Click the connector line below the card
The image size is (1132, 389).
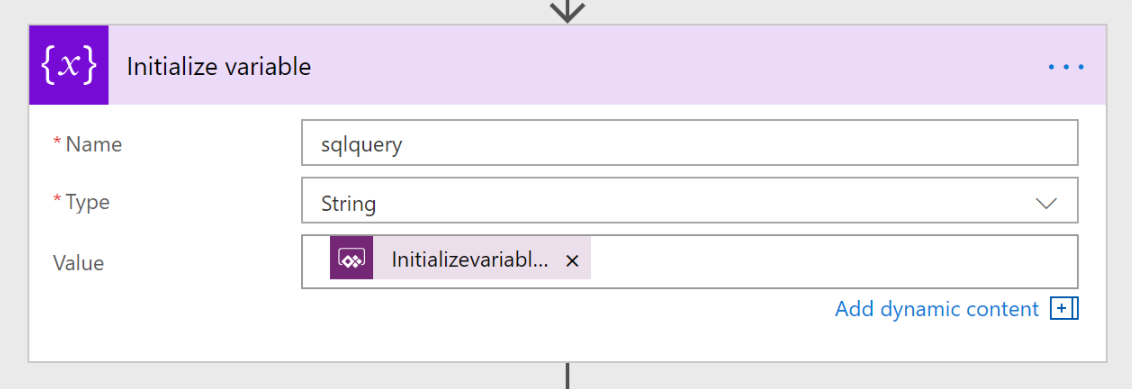tap(567, 376)
